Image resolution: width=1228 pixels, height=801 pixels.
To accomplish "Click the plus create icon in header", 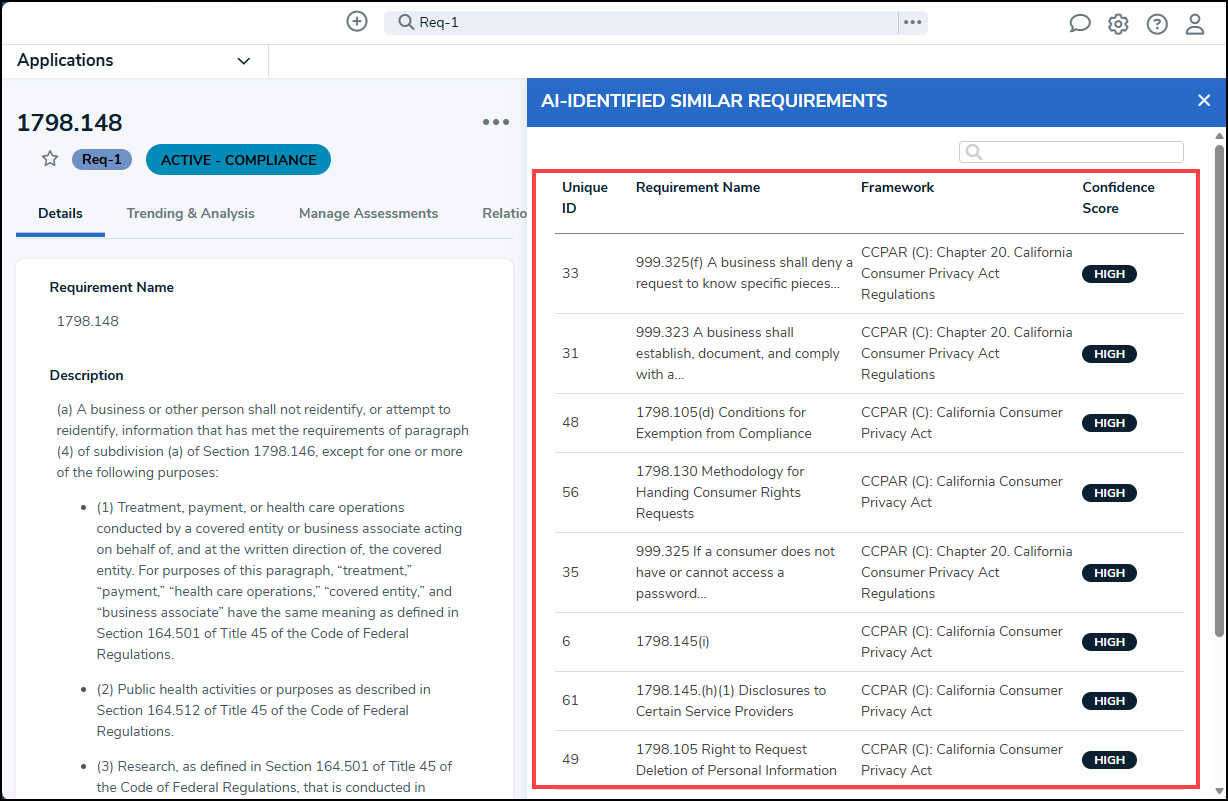I will click(x=357, y=21).
